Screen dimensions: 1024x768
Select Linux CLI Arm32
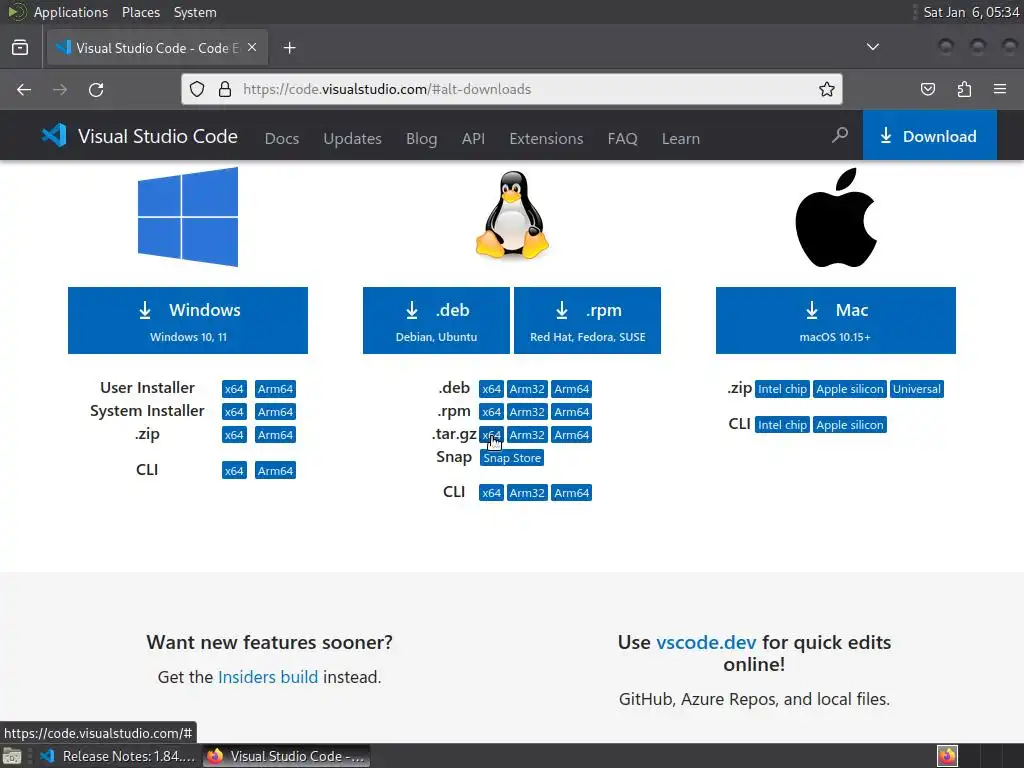pyautogui.click(x=527, y=493)
